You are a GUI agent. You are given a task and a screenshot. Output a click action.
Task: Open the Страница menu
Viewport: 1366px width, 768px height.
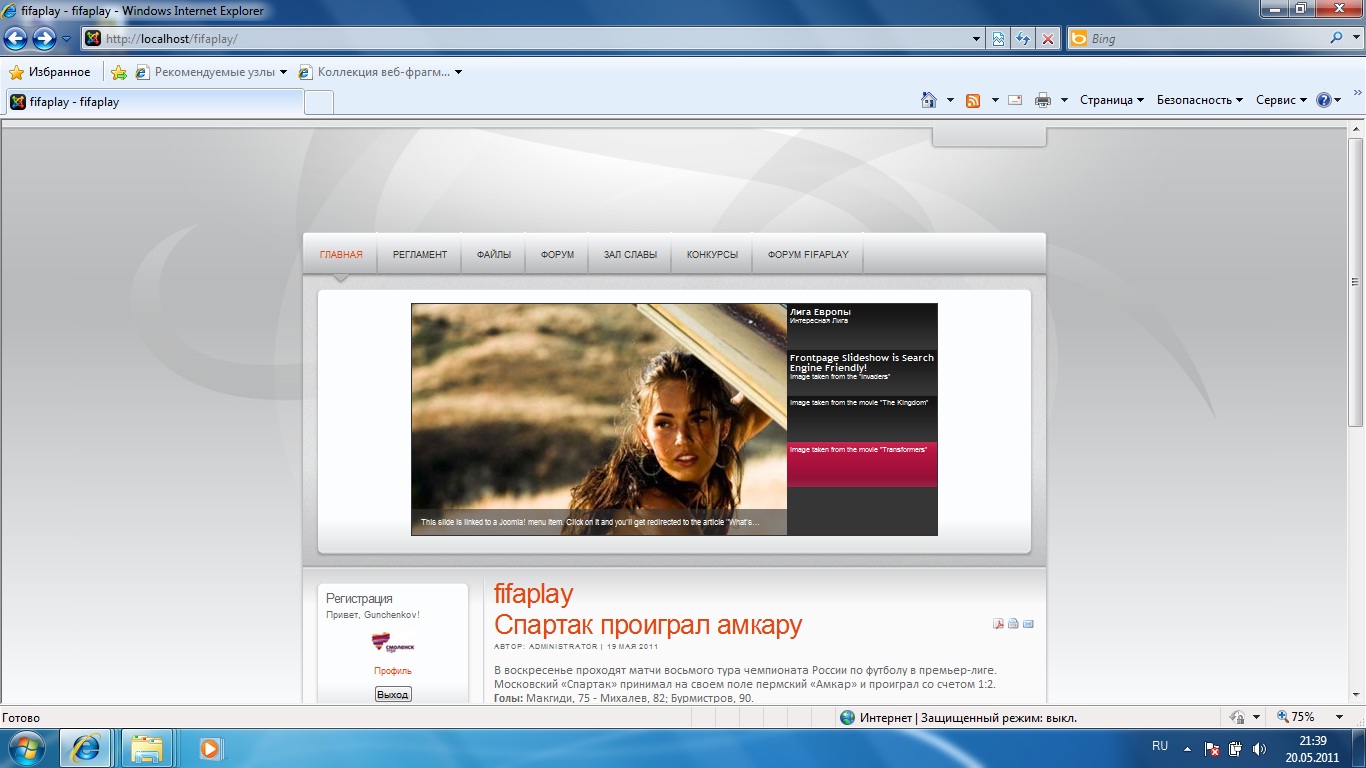pyautogui.click(x=1112, y=100)
